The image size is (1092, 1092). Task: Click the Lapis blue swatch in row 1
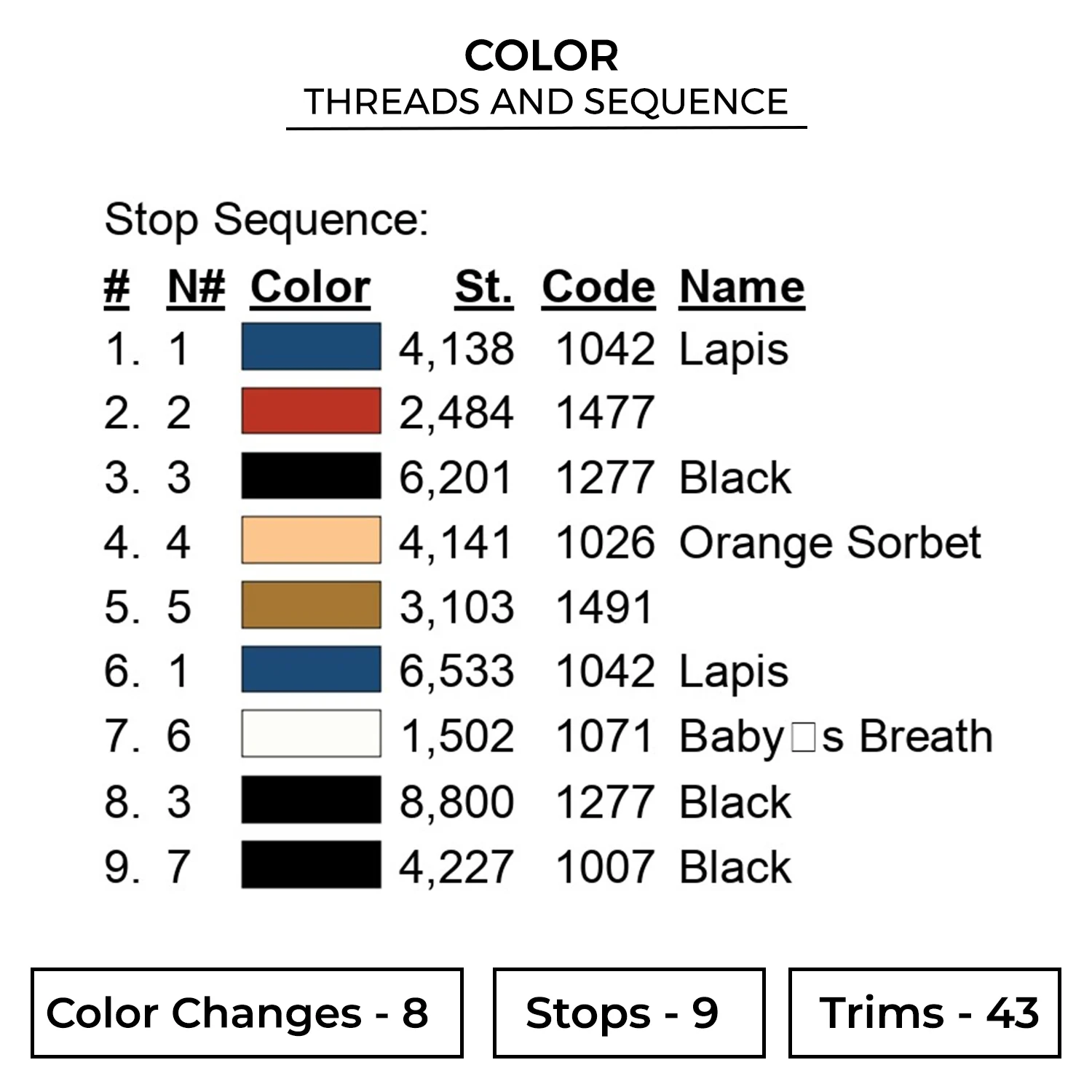pos(311,347)
